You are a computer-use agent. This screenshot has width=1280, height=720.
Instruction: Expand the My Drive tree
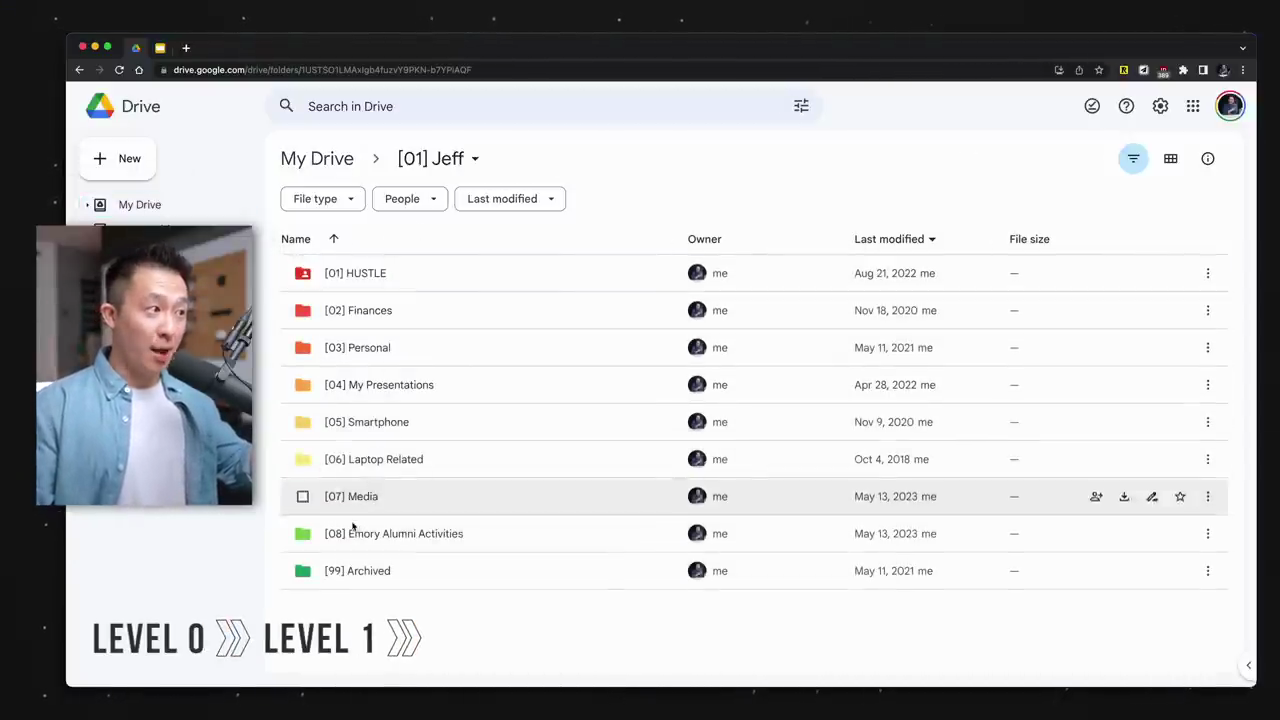pos(87,205)
